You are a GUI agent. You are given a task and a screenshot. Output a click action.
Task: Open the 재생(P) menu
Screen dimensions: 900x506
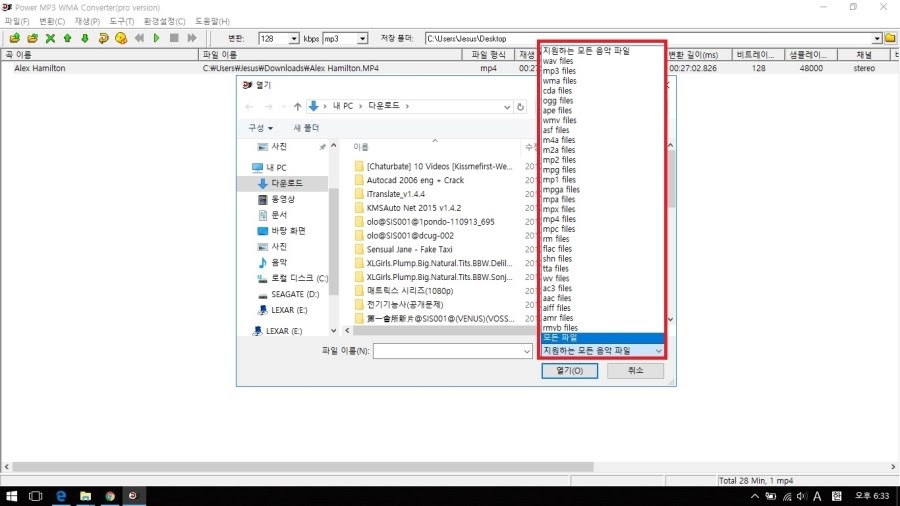tap(87, 21)
